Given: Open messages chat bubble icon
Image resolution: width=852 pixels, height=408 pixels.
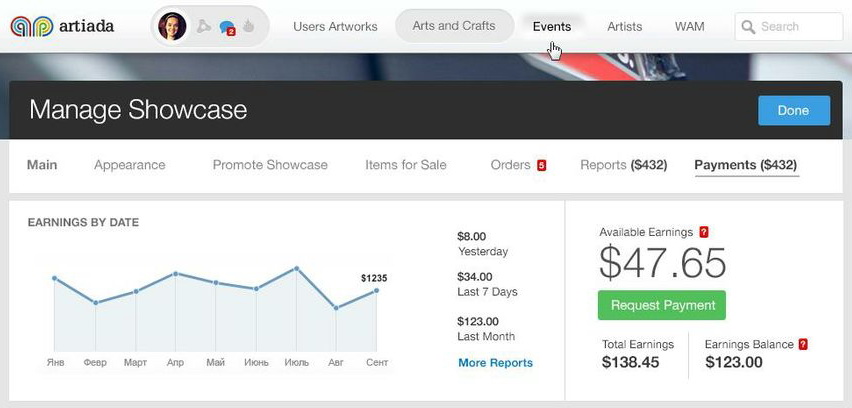Looking at the screenshot, I should pyautogui.click(x=227, y=27).
